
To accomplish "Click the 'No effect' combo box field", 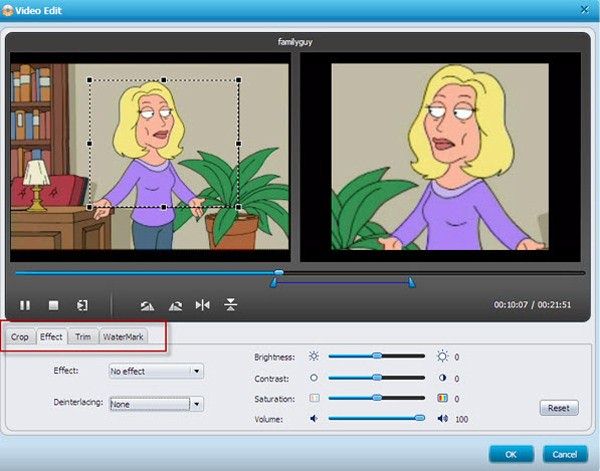I will (x=156, y=371).
